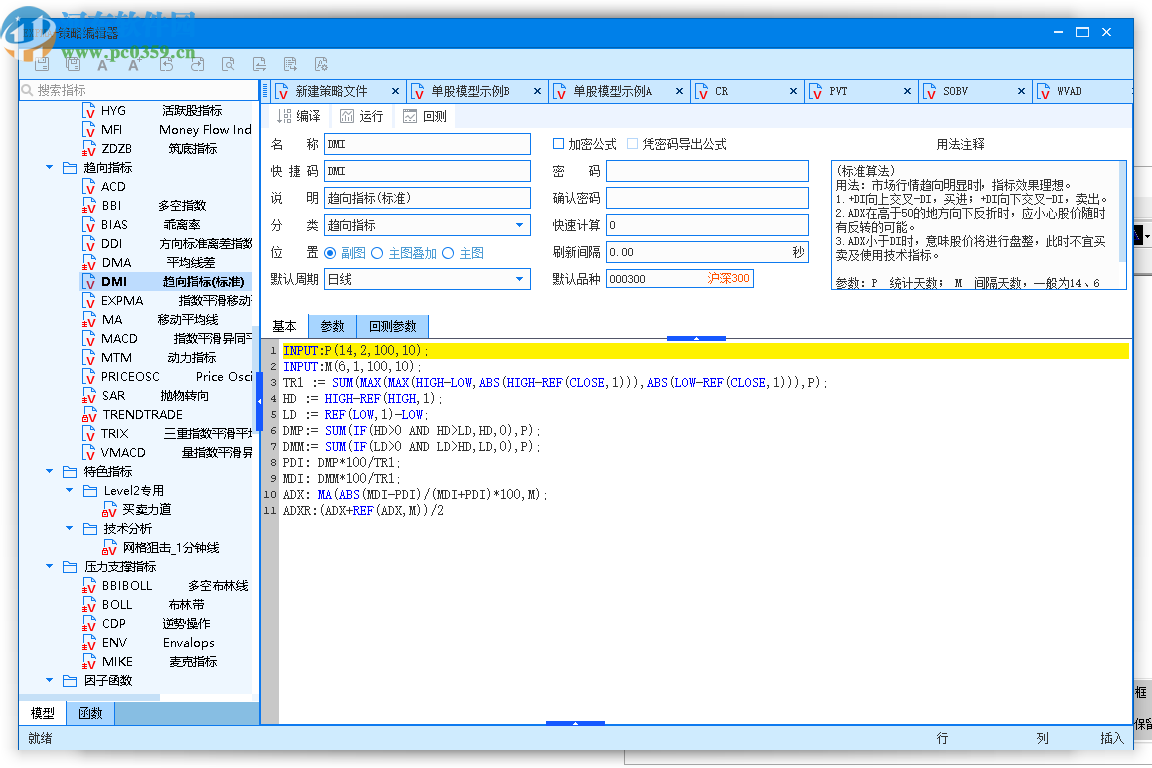Image resolution: width=1152 pixels, height=768 pixels.
Task: Switch to 函数 tab at bottom
Action: coord(90,713)
